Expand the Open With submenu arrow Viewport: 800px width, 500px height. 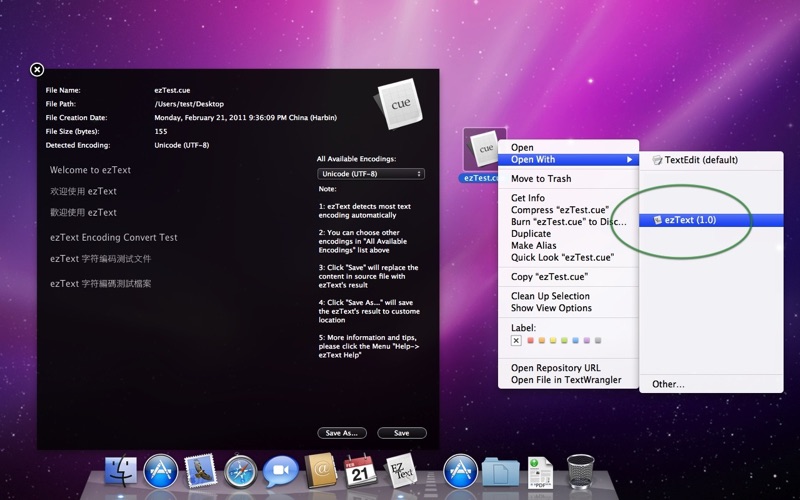[x=630, y=160]
